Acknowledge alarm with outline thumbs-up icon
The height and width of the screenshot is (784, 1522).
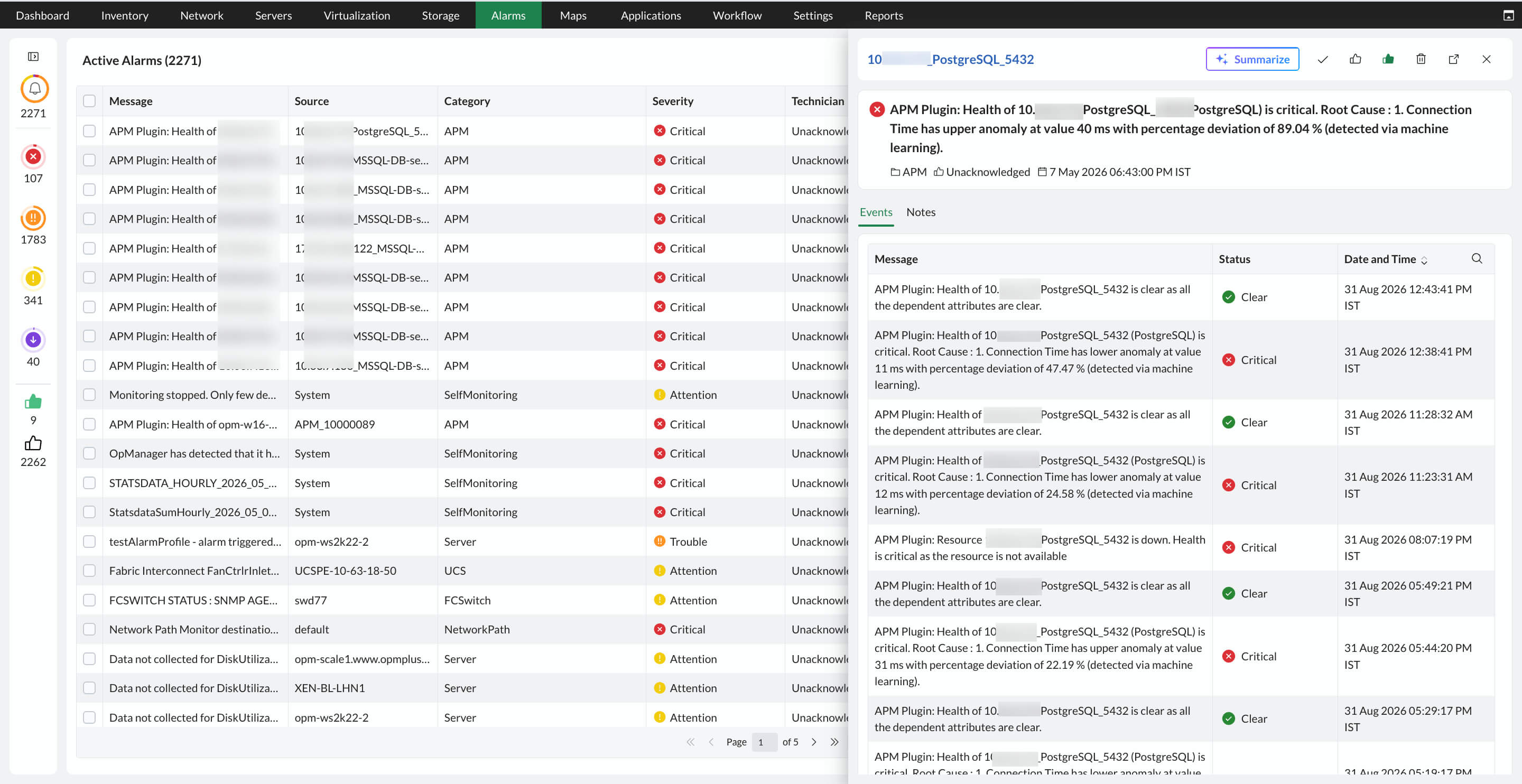[1356, 59]
